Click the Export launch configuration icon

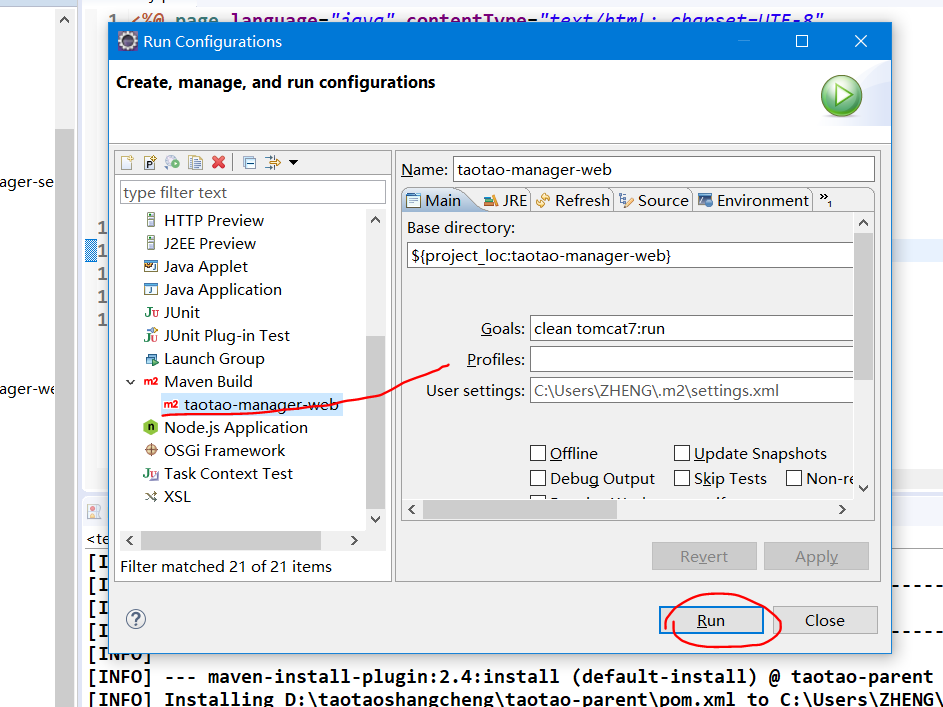point(173,162)
